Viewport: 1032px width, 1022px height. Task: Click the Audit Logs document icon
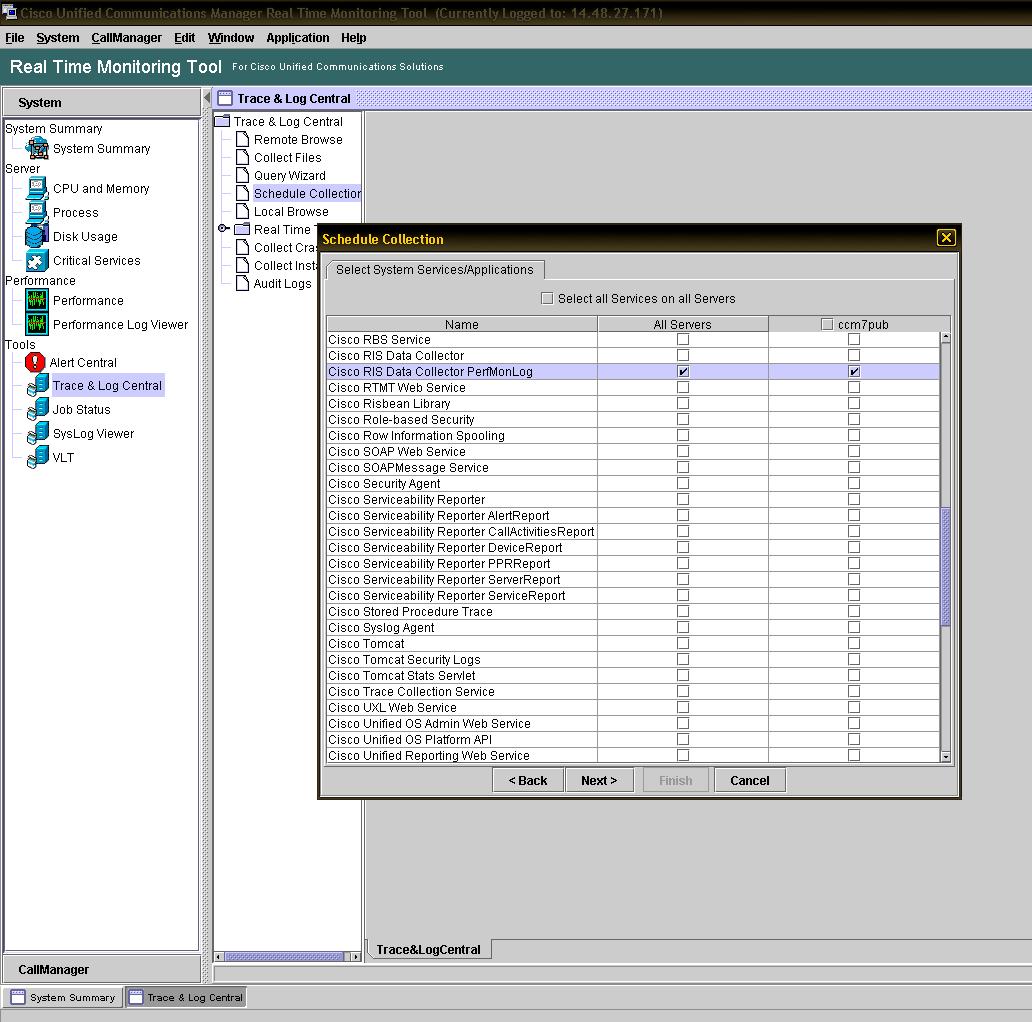(x=242, y=284)
